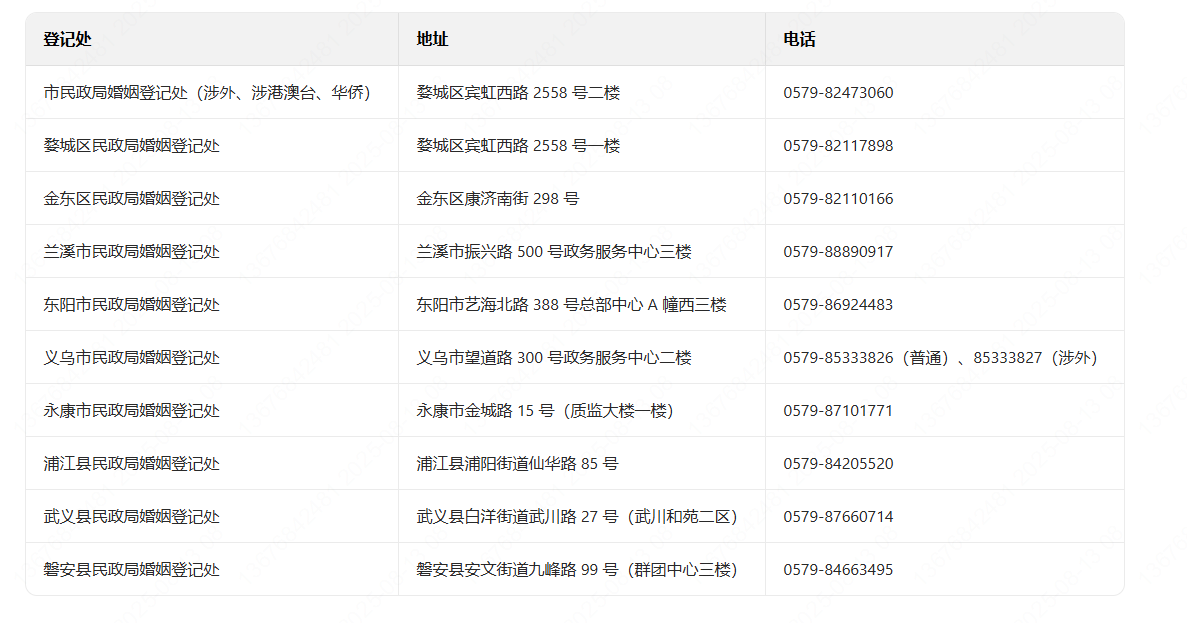1187x623 pixels.
Task: Click the 登记处 column header
Action: coord(212,39)
